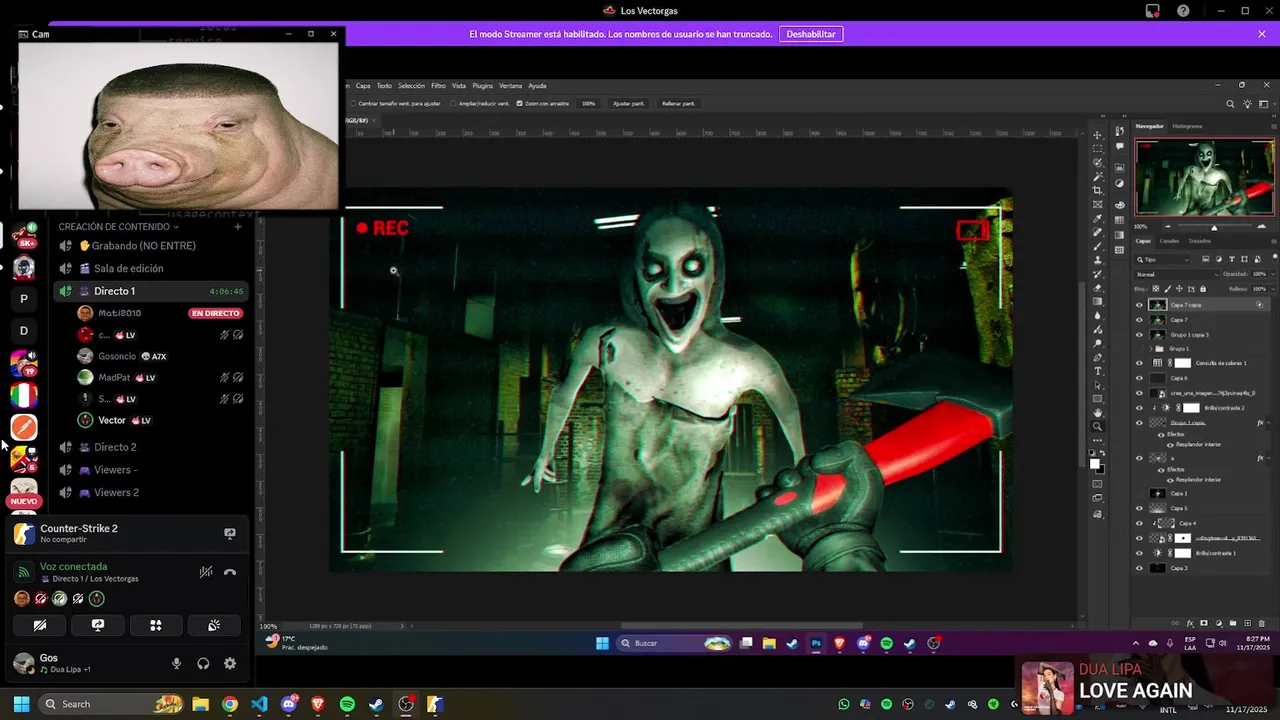Stream Counter-Strike 2 icon
This screenshot has width=1280, height=720.
(230, 534)
